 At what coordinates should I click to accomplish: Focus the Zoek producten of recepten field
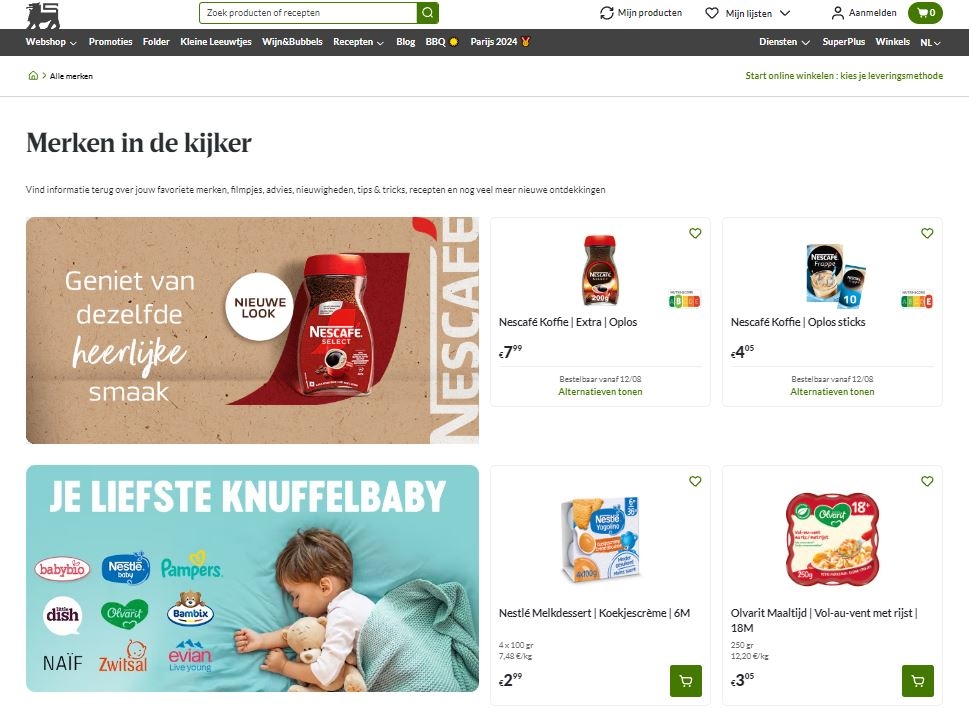[308, 13]
